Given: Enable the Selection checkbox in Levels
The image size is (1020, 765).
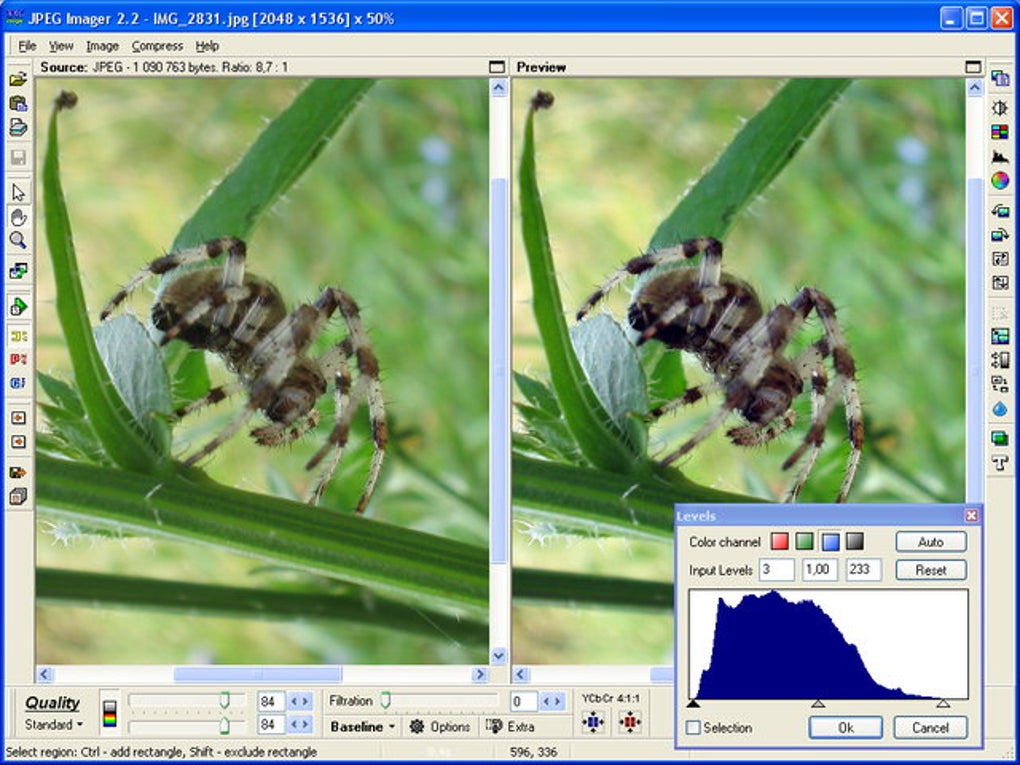Looking at the screenshot, I should 693,727.
